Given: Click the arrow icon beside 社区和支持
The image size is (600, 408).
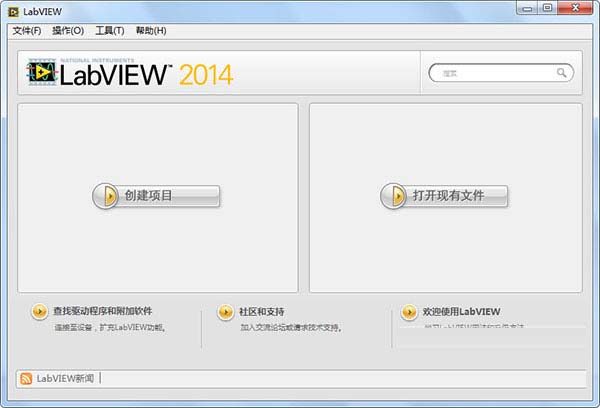Looking at the screenshot, I should pos(225,312).
